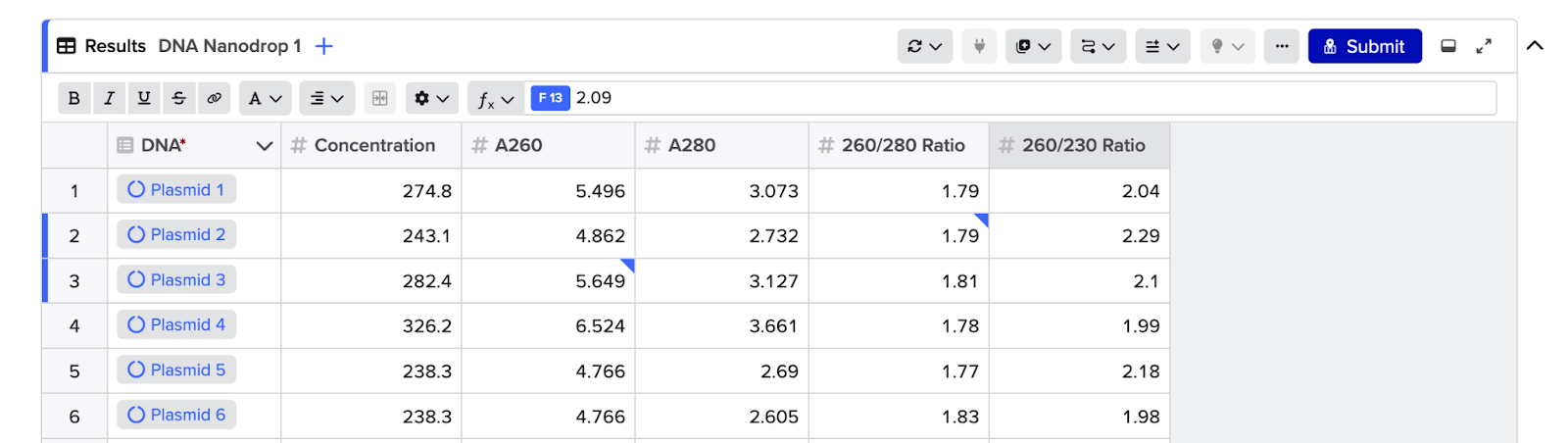Screen dimensions: 1568x443
Task: Apply Strikethrough formatting
Action: [x=178, y=98]
